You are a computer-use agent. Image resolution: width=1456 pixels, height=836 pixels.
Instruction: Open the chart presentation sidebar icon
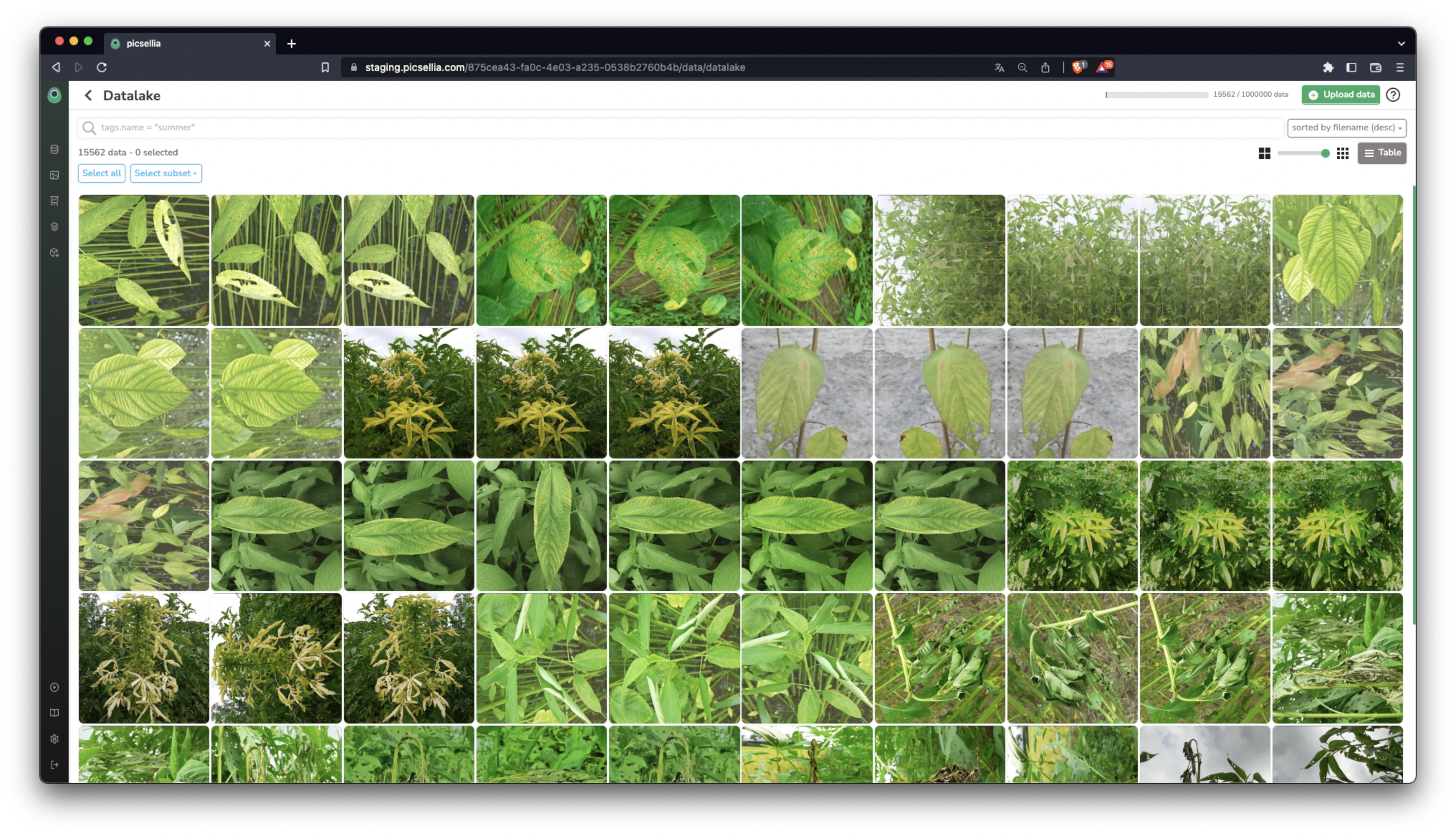pos(54,201)
